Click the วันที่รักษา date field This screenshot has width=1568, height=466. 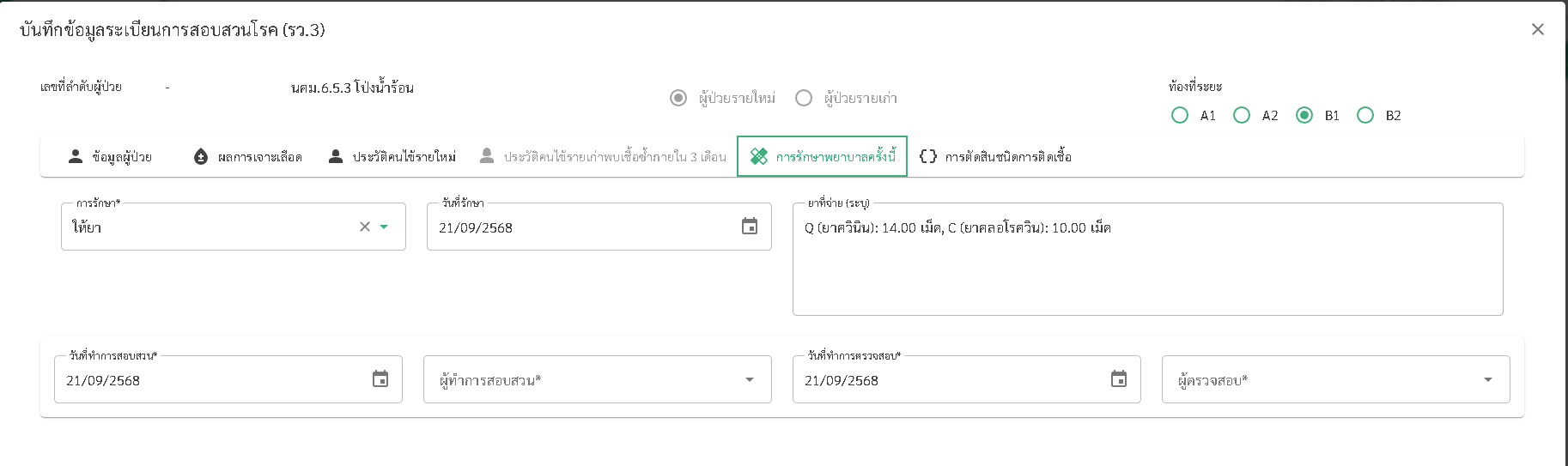[x=584, y=227]
